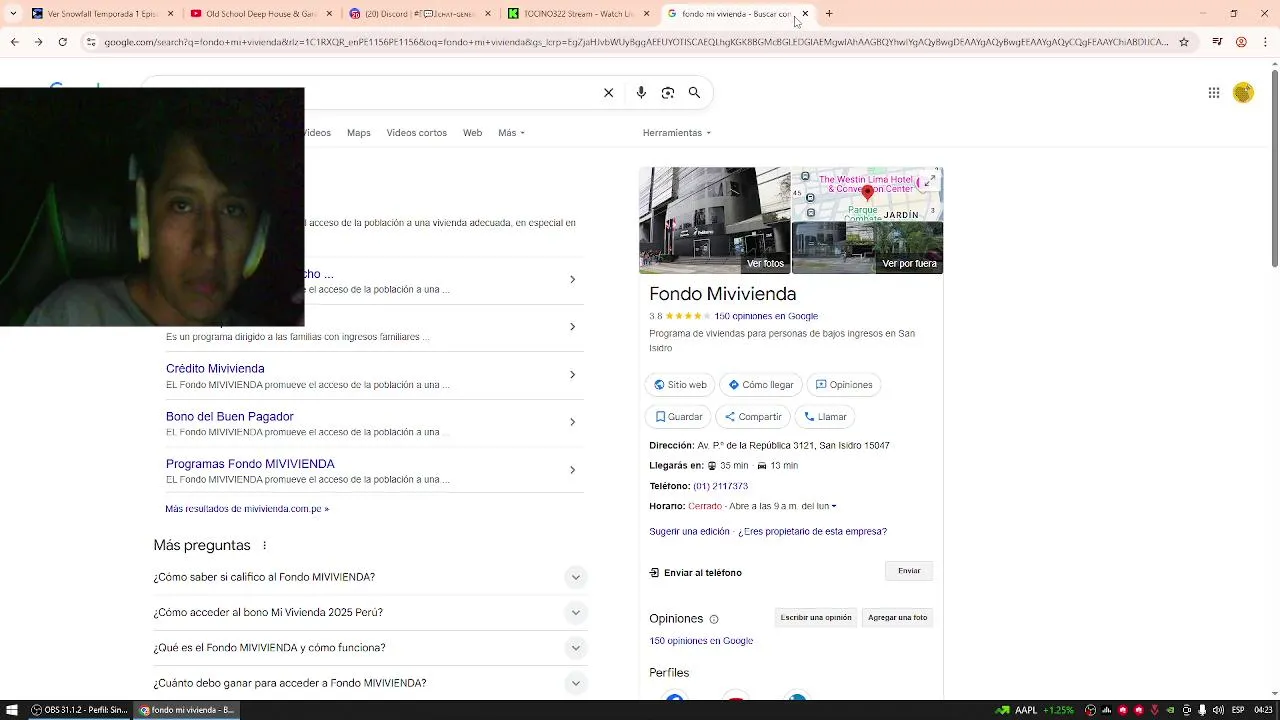Switch to the Old School Deep House tab

pyautogui.click(x=260, y=14)
